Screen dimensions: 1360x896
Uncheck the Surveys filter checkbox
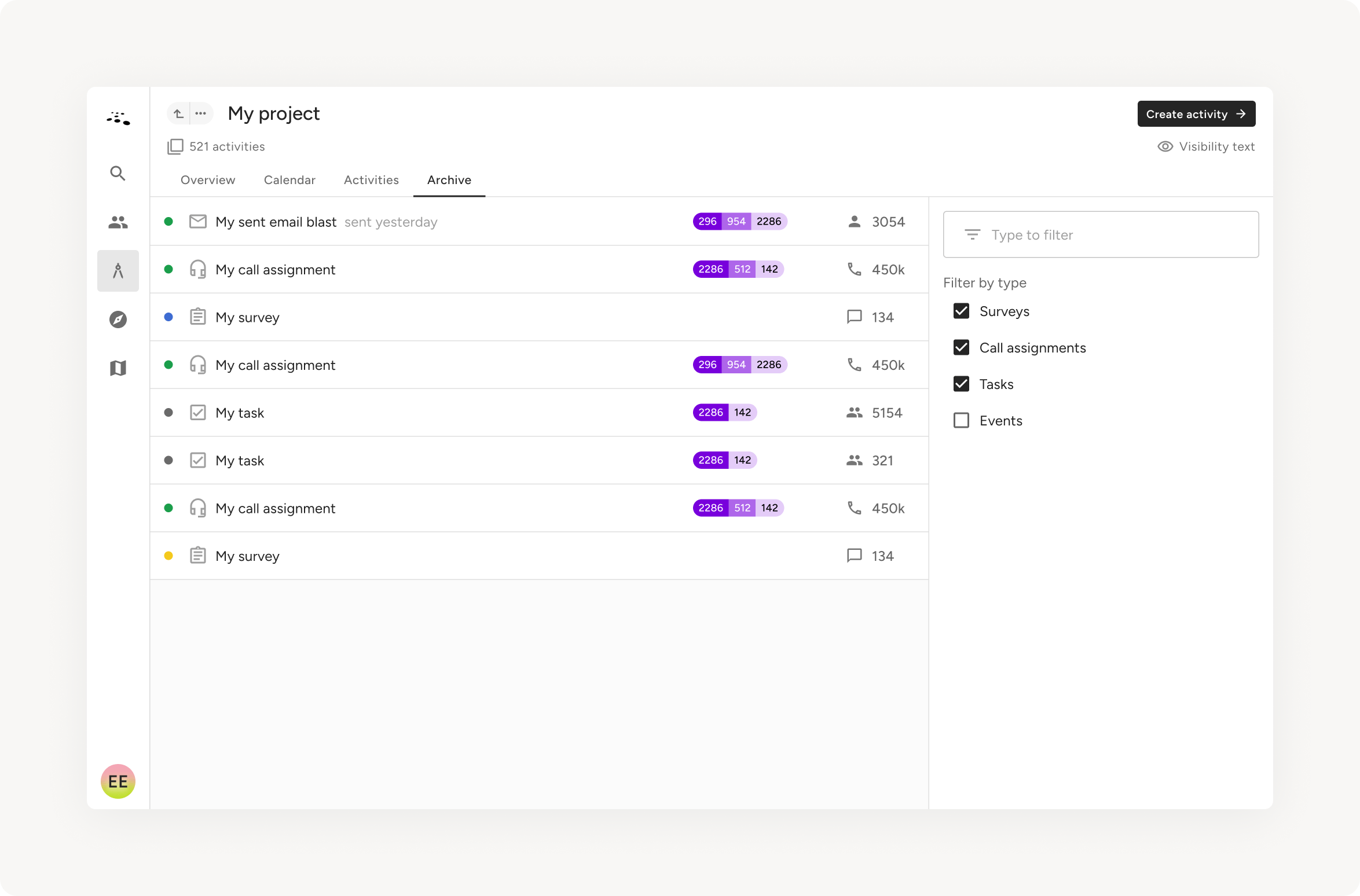point(961,311)
